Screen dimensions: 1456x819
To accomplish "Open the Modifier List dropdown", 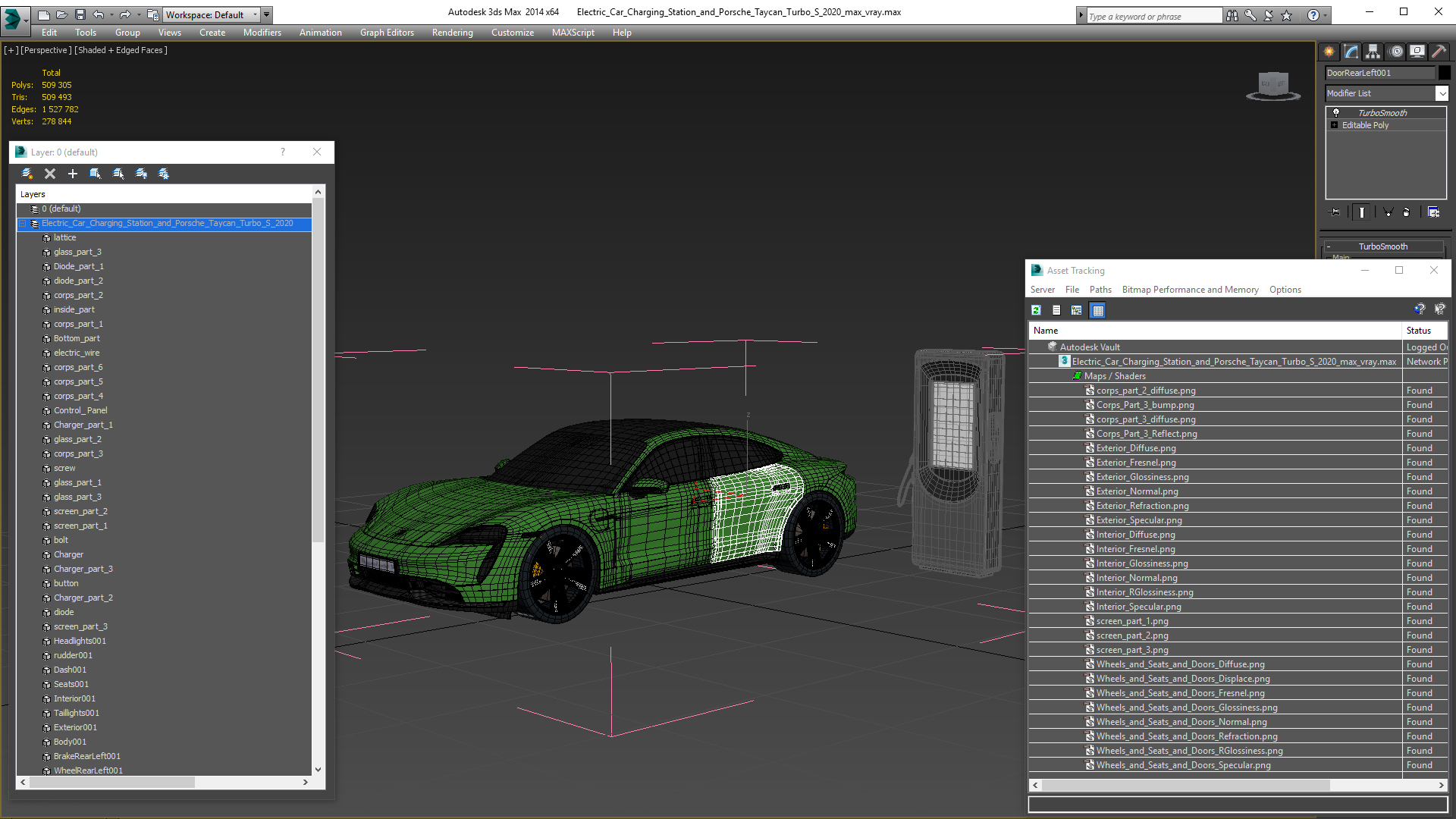I will coord(1387,93).
